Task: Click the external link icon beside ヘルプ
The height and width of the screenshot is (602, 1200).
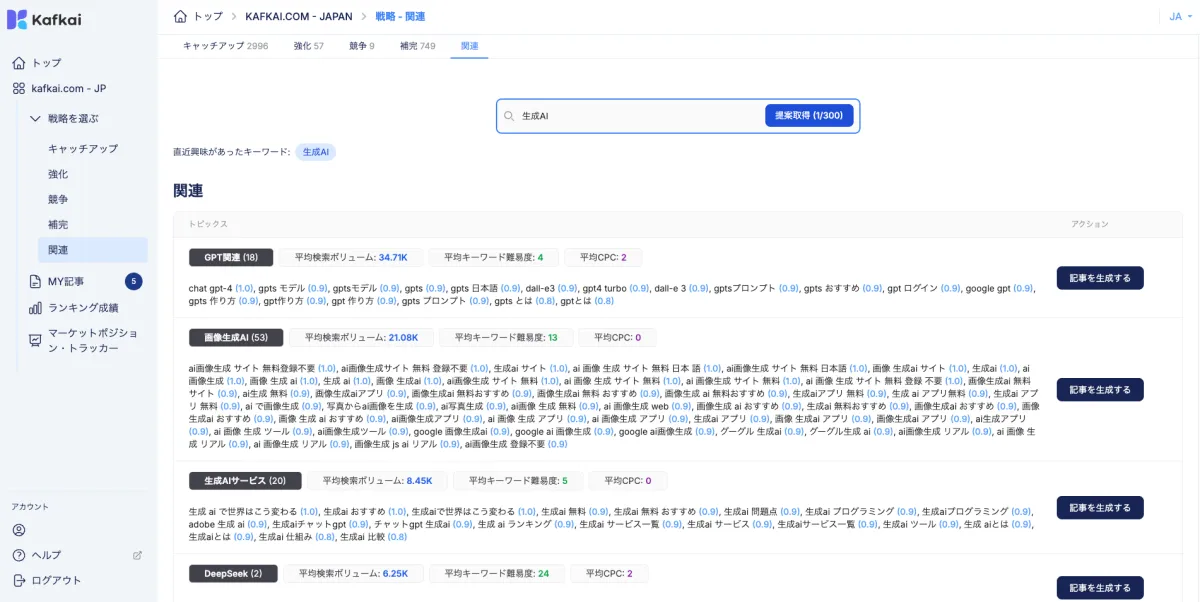Action: click(x=137, y=554)
